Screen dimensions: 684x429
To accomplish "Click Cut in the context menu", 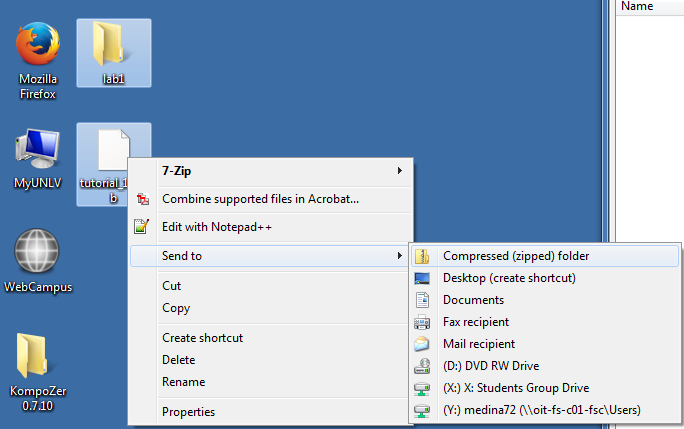I will (x=172, y=286).
